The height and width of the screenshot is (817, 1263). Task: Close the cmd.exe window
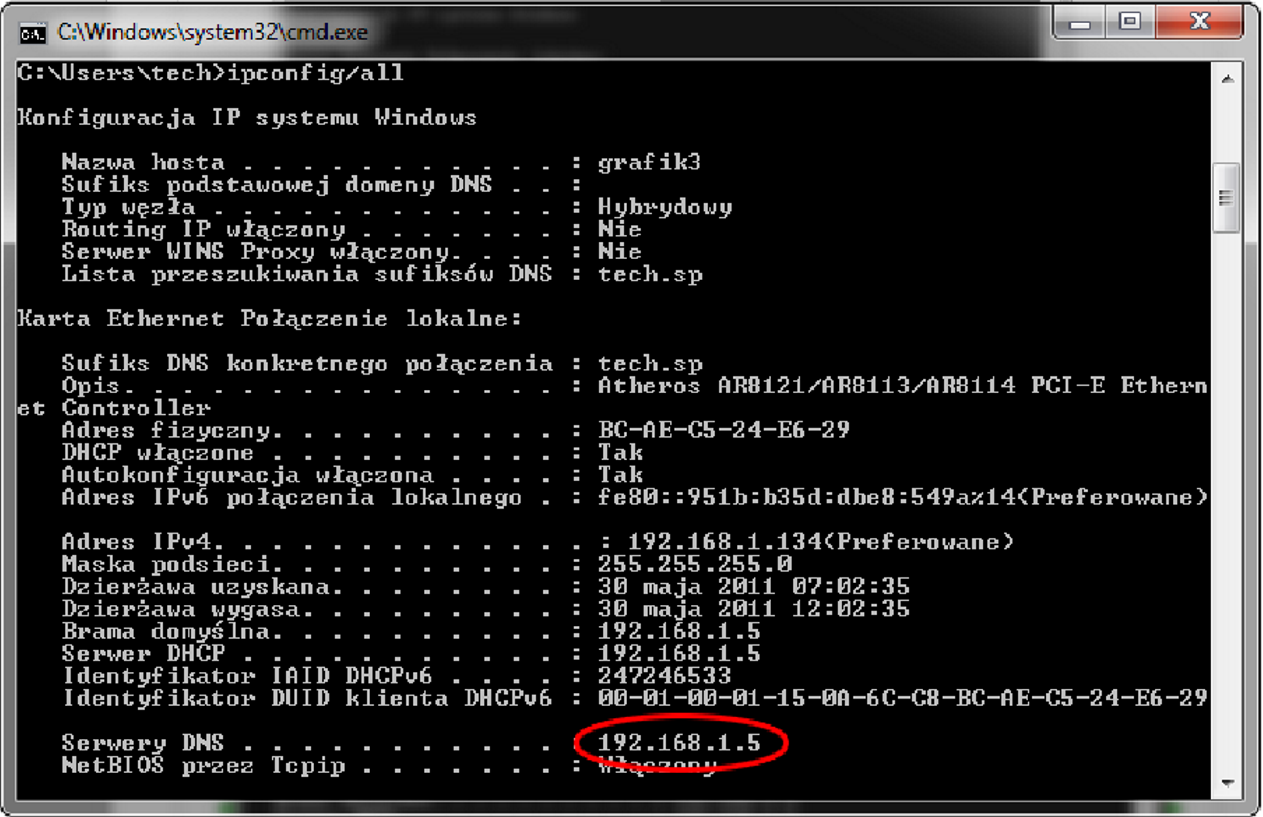1200,23
